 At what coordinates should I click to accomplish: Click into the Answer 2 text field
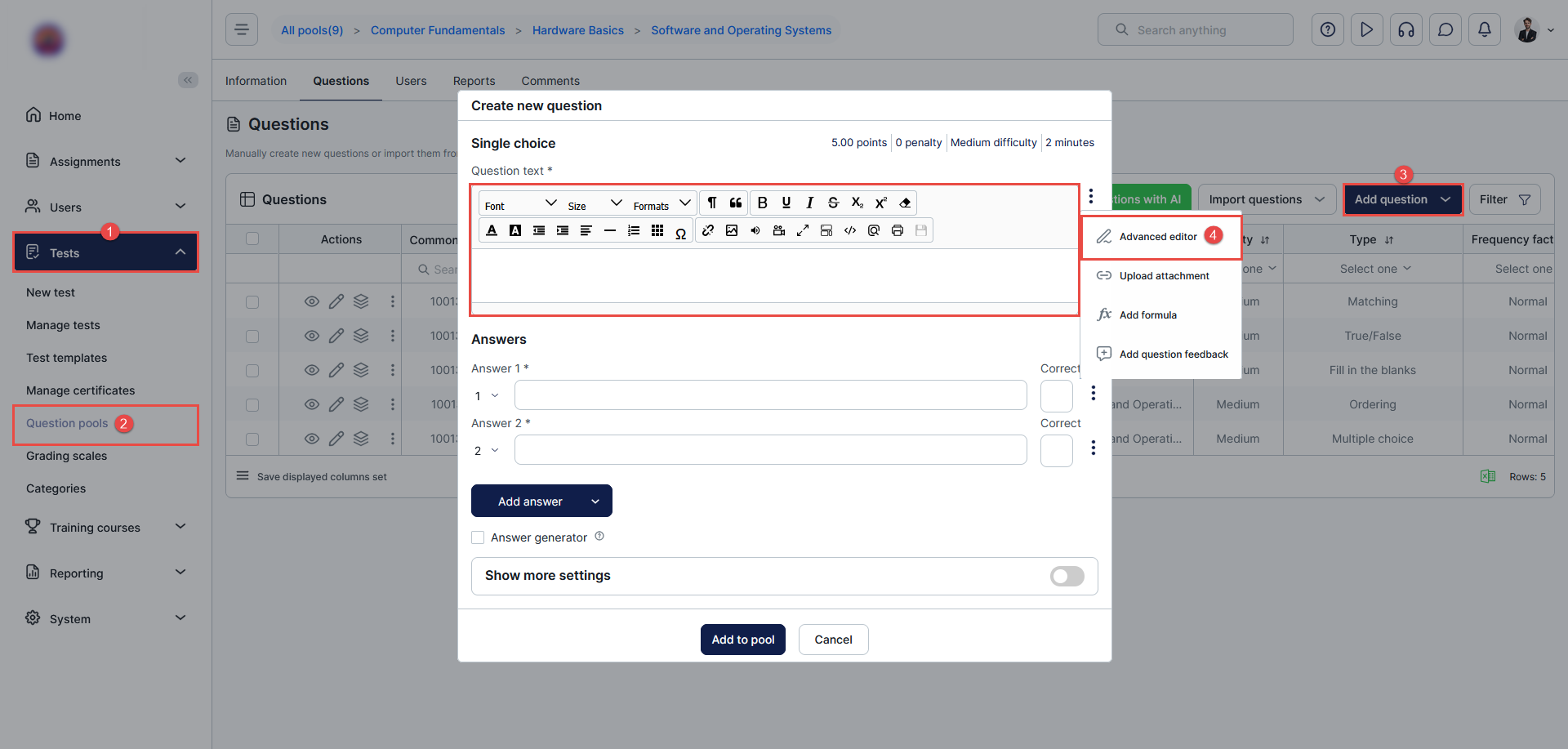pyautogui.click(x=770, y=450)
